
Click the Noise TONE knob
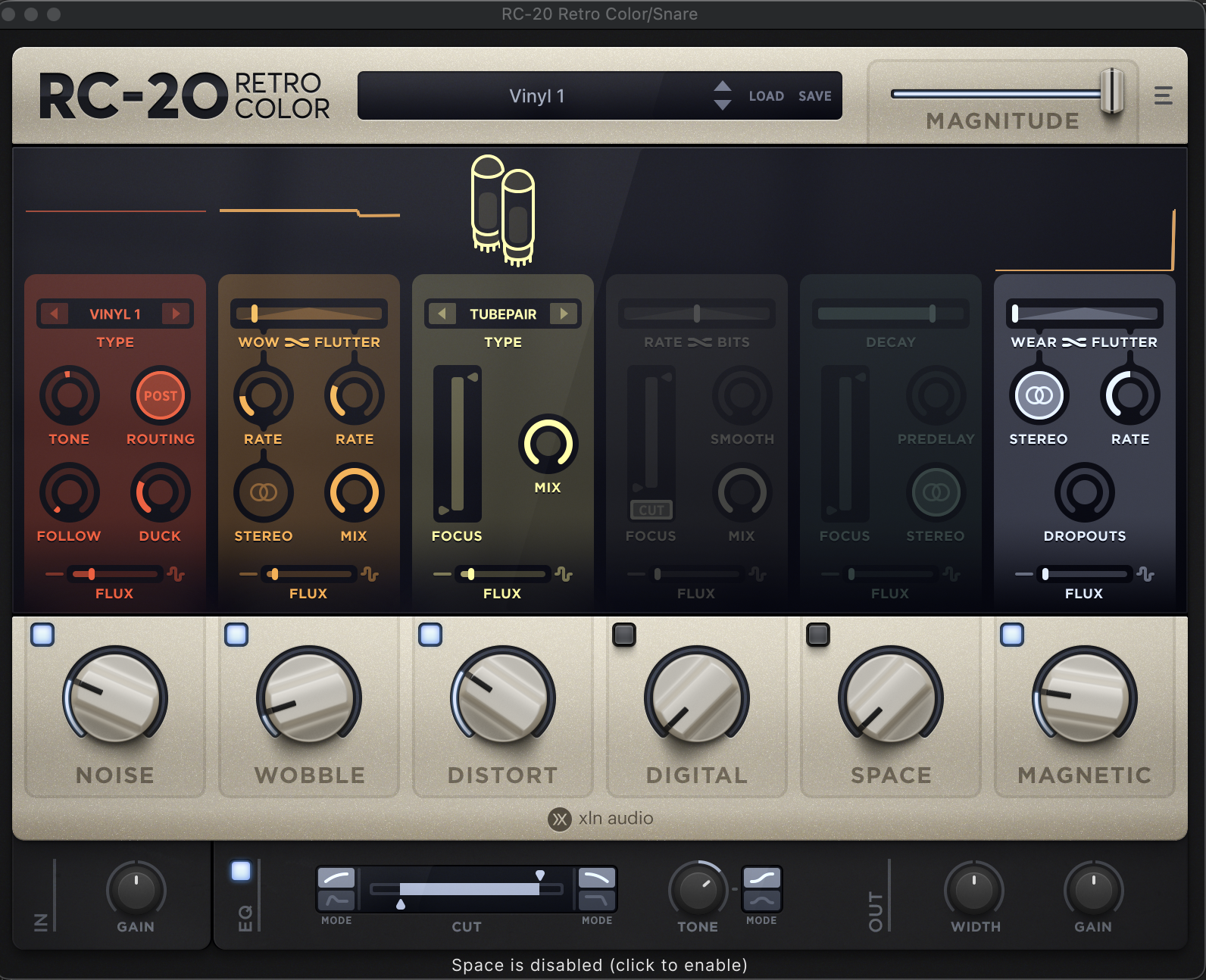tap(69, 395)
